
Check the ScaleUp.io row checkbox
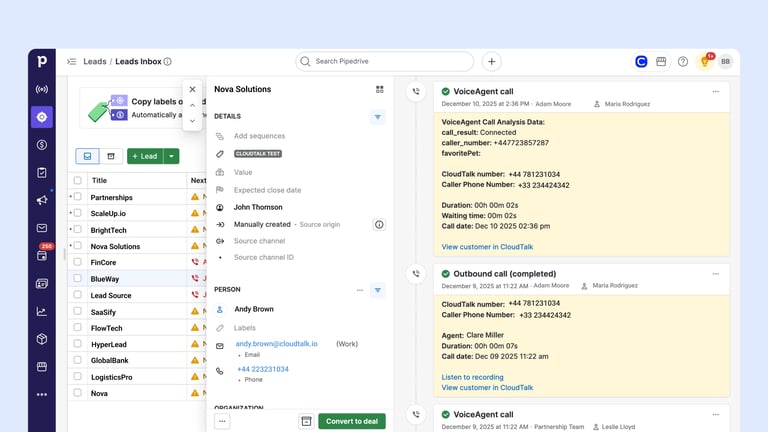pyautogui.click(x=77, y=213)
